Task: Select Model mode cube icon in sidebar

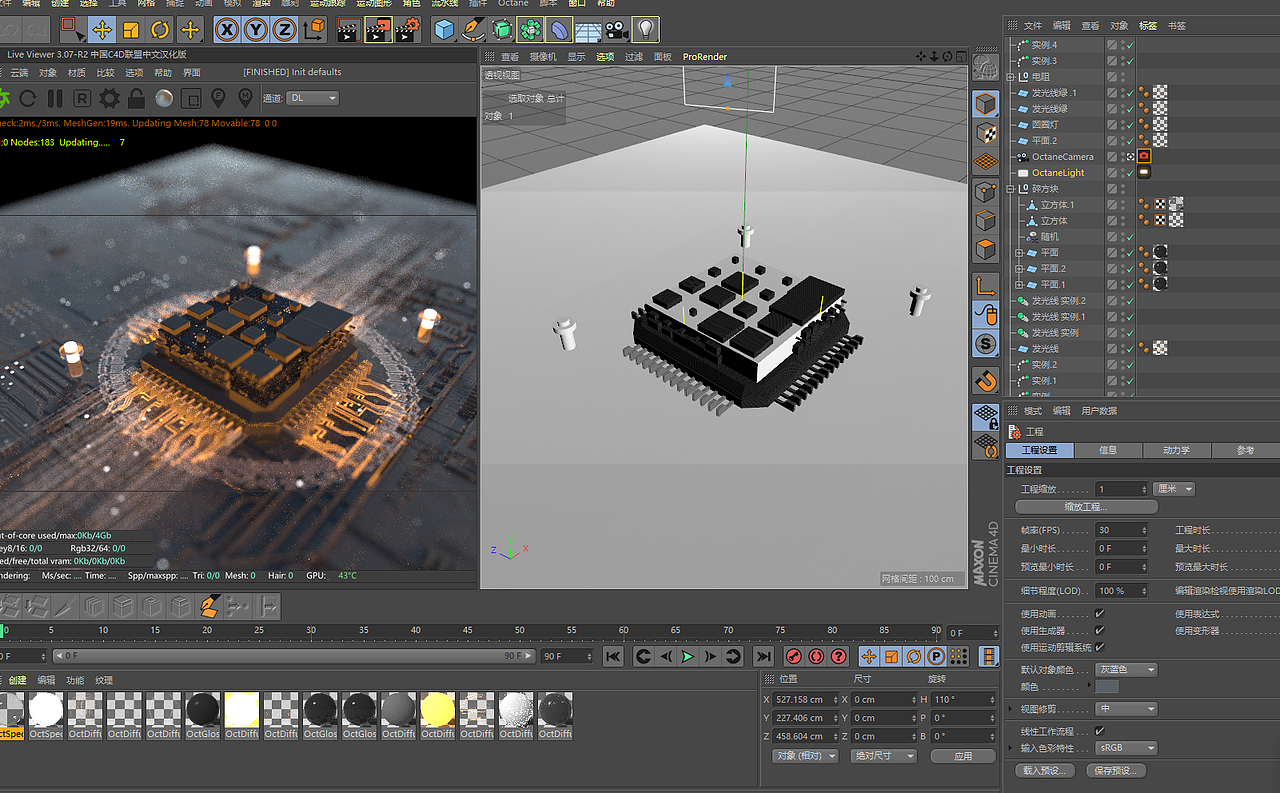Action: pos(986,104)
